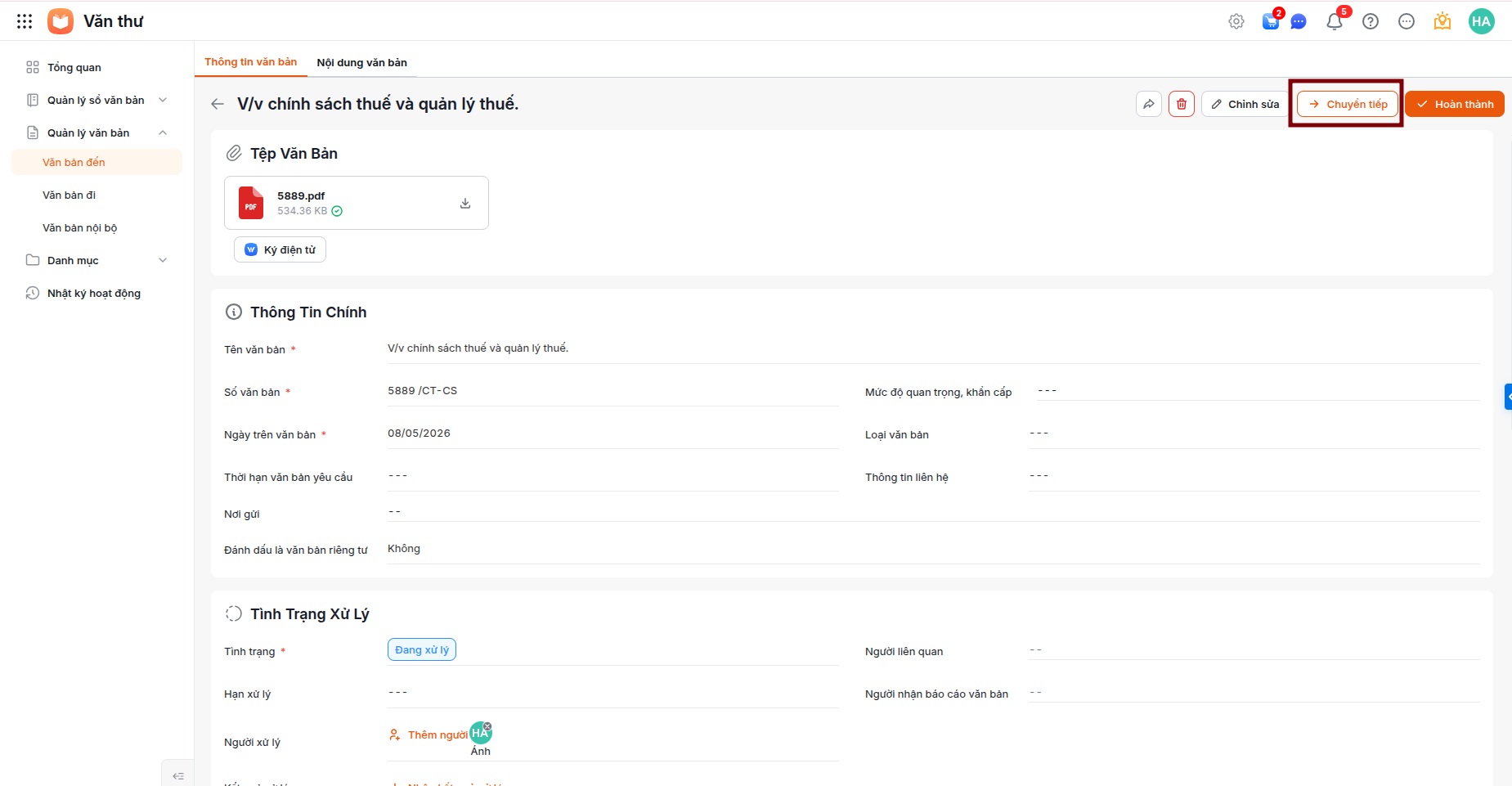Expand Quản lý sổ văn bản menu

click(x=163, y=100)
